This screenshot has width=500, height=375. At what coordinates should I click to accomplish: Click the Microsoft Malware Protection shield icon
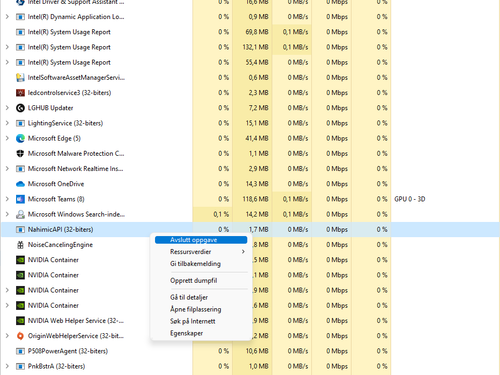(20, 154)
